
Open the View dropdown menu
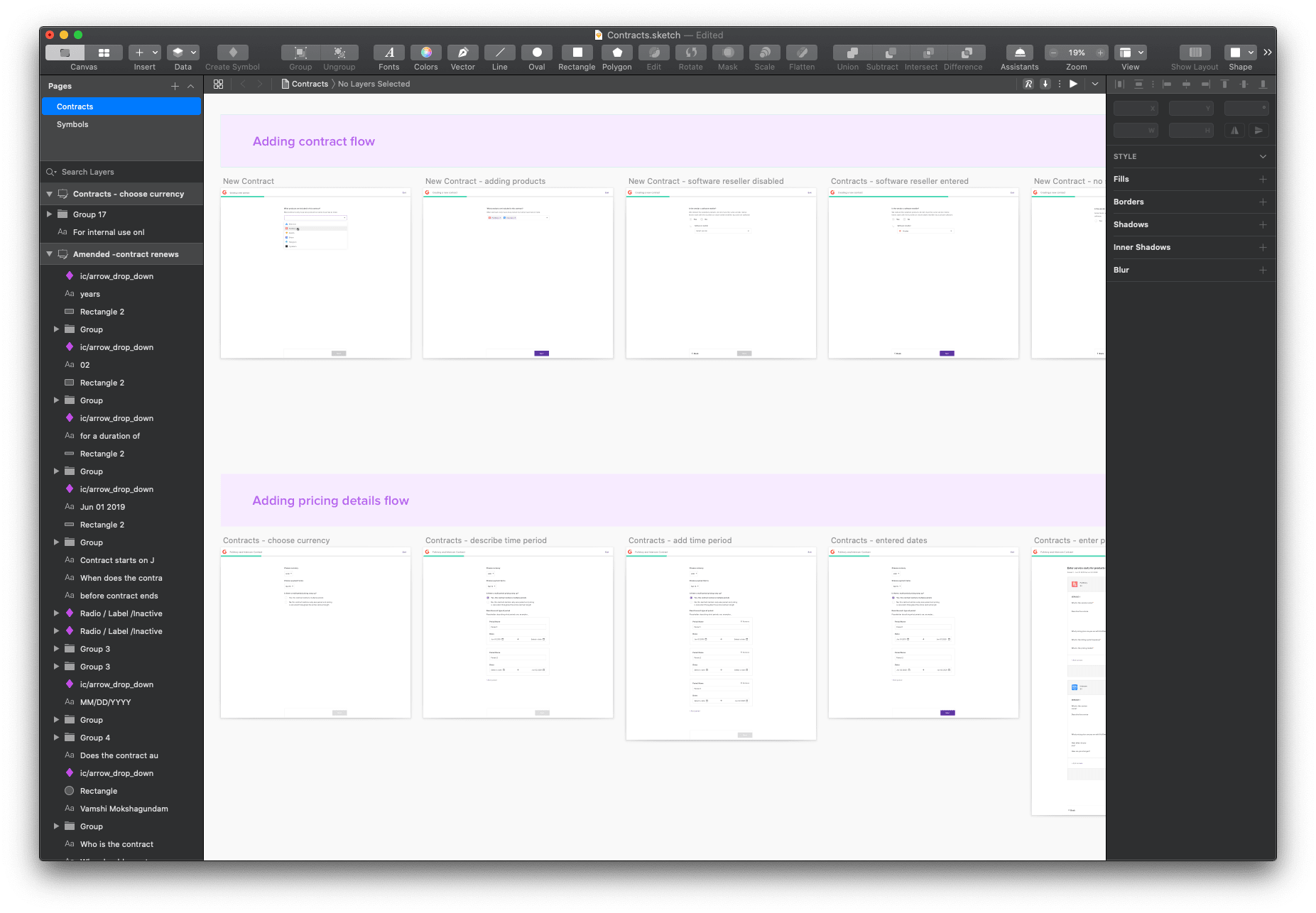tap(1131, 53)
